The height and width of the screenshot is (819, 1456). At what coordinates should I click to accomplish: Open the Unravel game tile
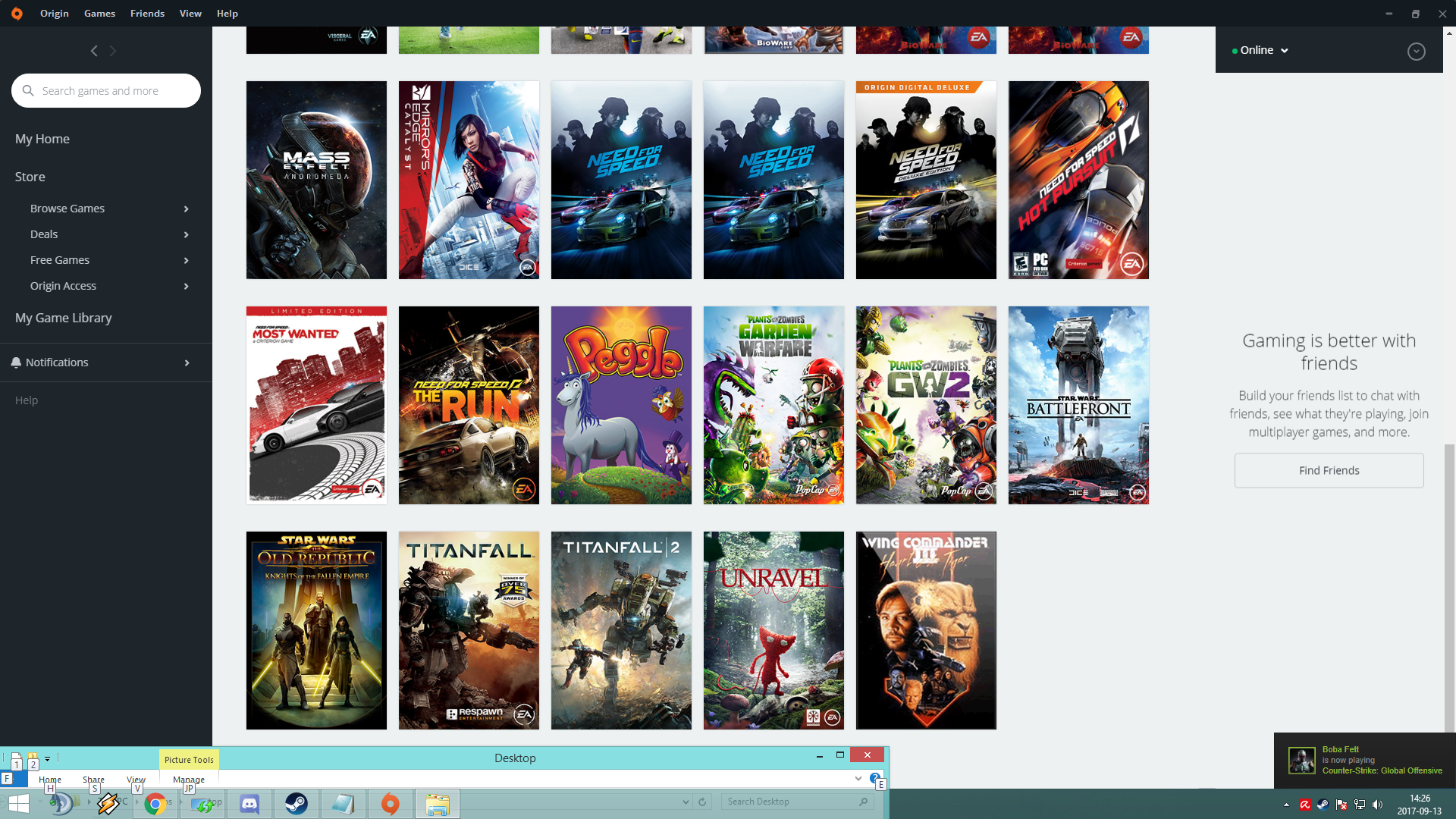click(x=773, y=630)
